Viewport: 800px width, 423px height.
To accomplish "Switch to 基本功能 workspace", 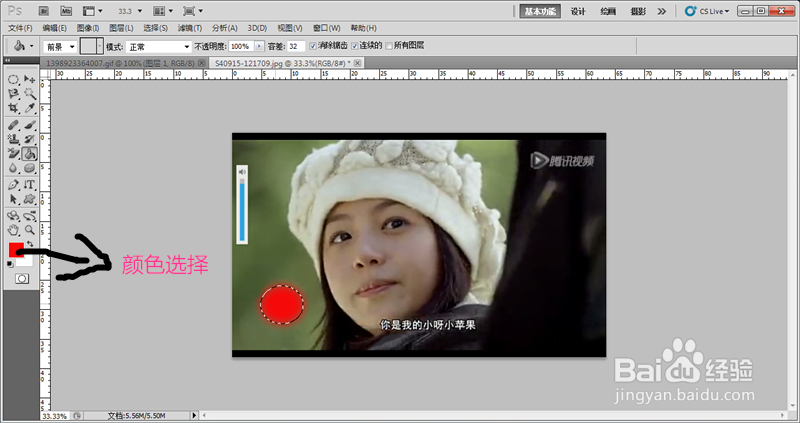I will [x=540, y=11].
